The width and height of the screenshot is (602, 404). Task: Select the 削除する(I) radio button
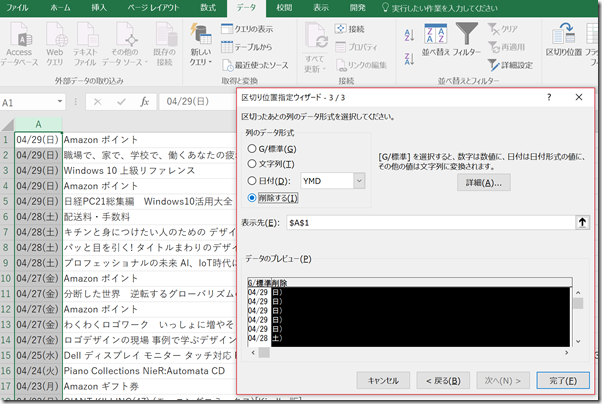pos(252,198)
